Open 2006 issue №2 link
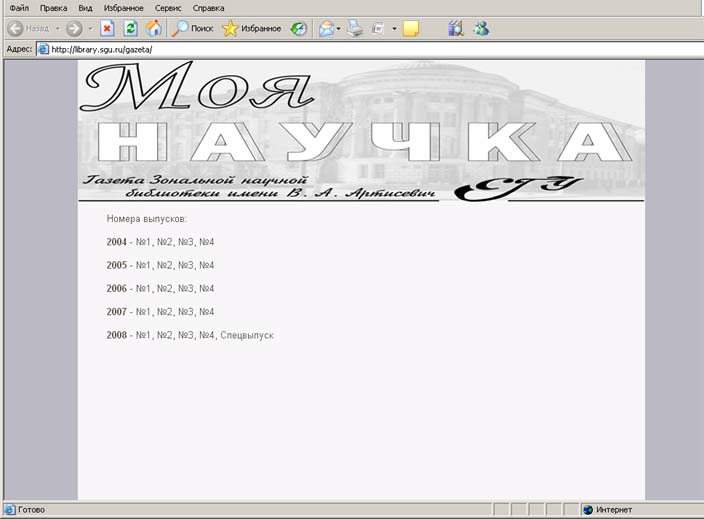 point(164,289)
